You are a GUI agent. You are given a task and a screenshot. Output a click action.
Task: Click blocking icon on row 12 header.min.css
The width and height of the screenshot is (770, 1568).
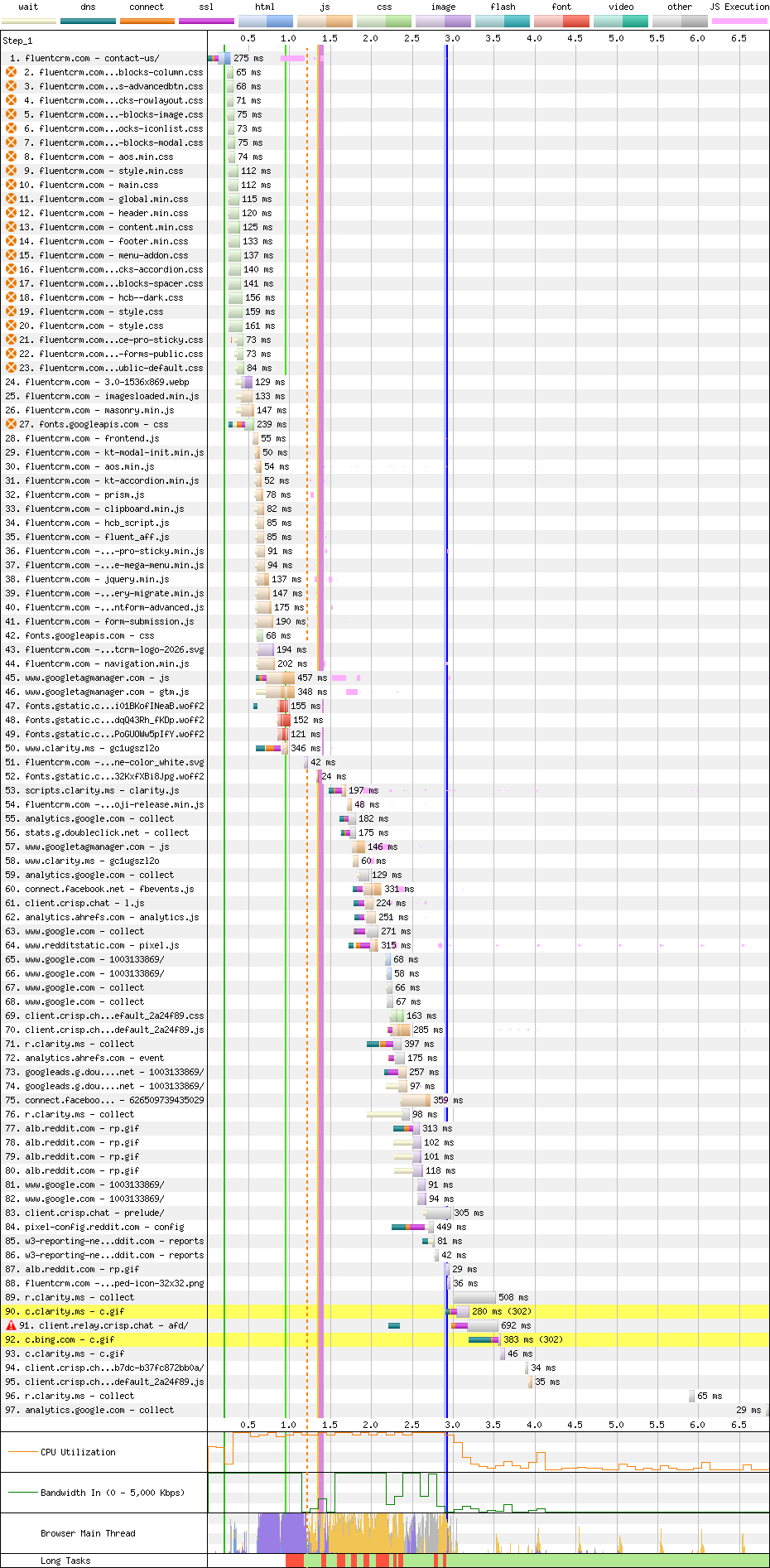(12, 213)
